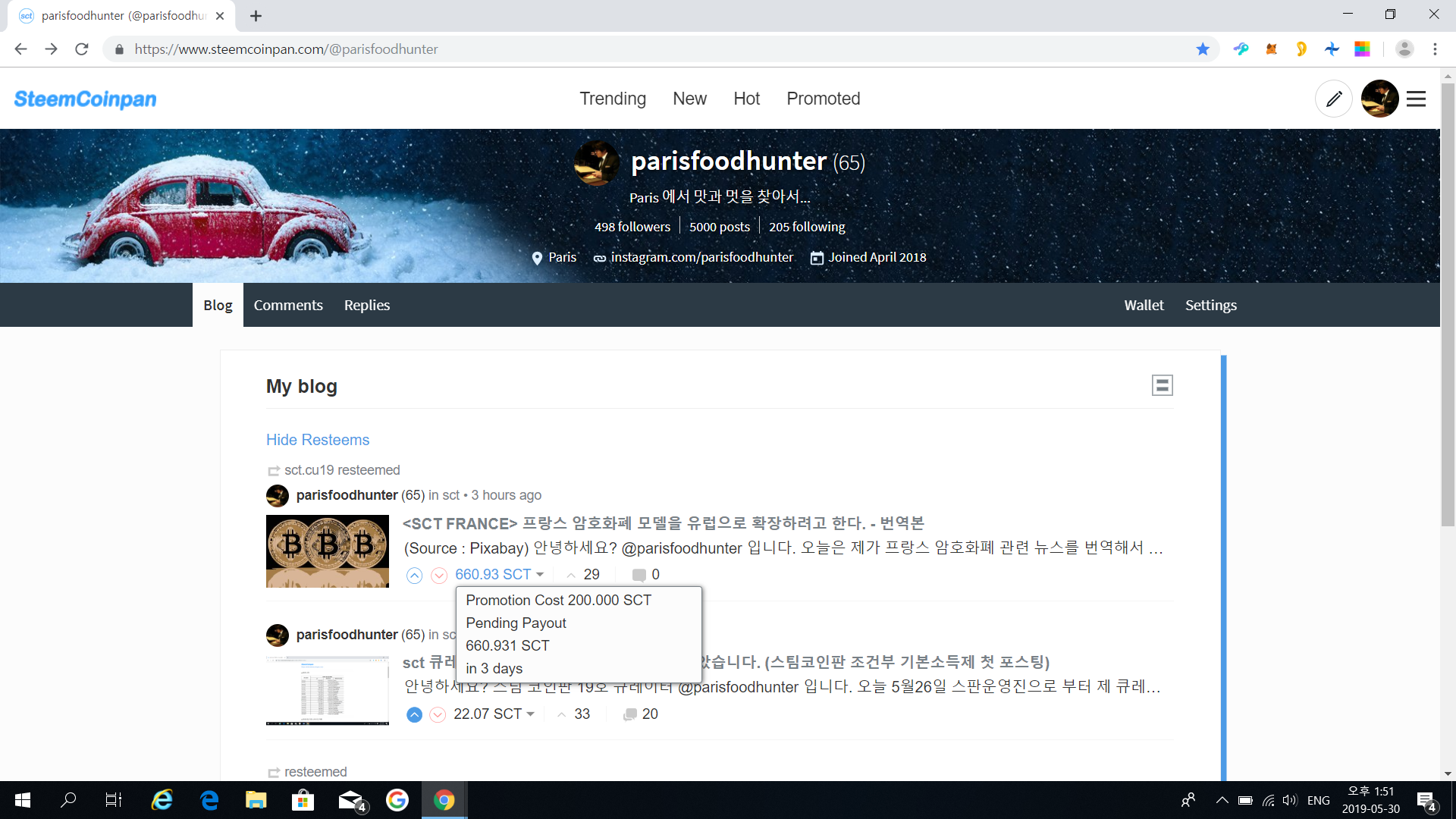Click the sct tag on first post
This screenshot has height=819, width=1456.
pyautogui.click(x=451, y=495)
